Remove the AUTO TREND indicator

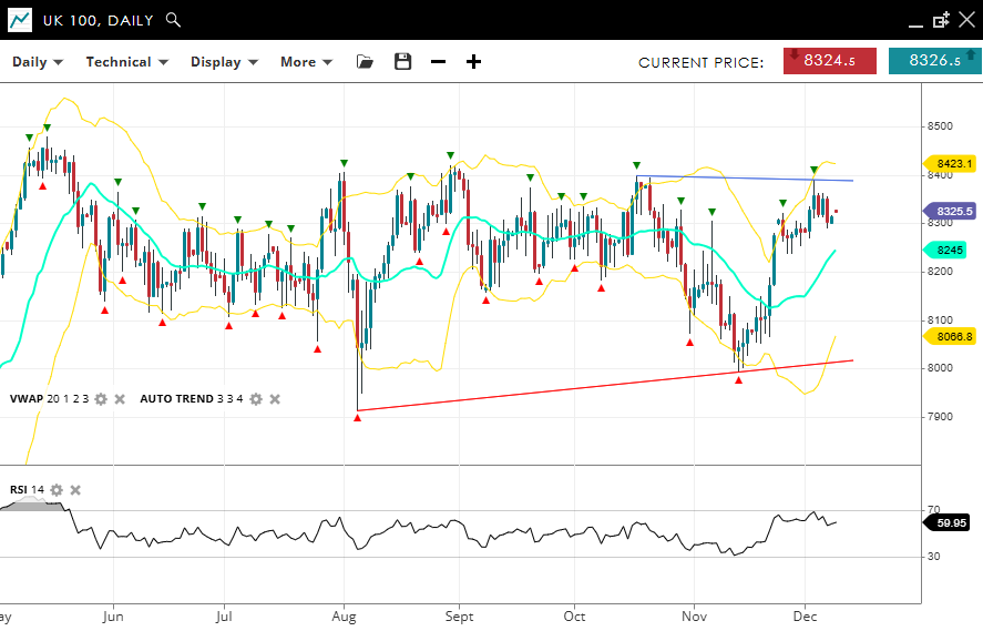tap(275, 399)
